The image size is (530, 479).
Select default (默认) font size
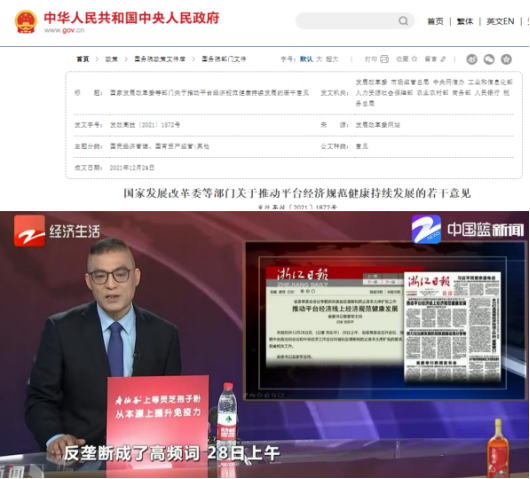click(x=306, y=59)
